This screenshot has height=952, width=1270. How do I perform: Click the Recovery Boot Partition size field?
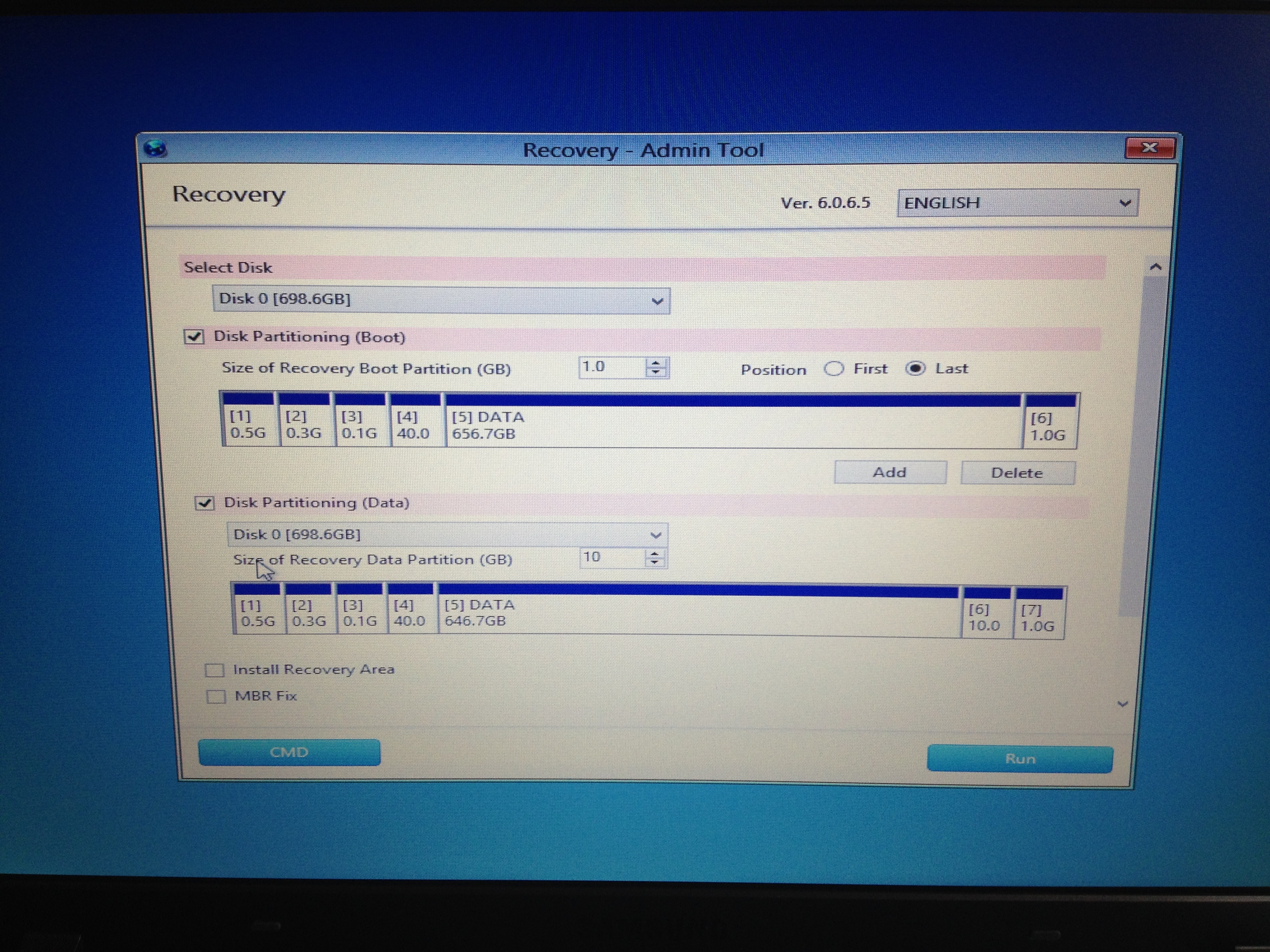click(612, 367)
